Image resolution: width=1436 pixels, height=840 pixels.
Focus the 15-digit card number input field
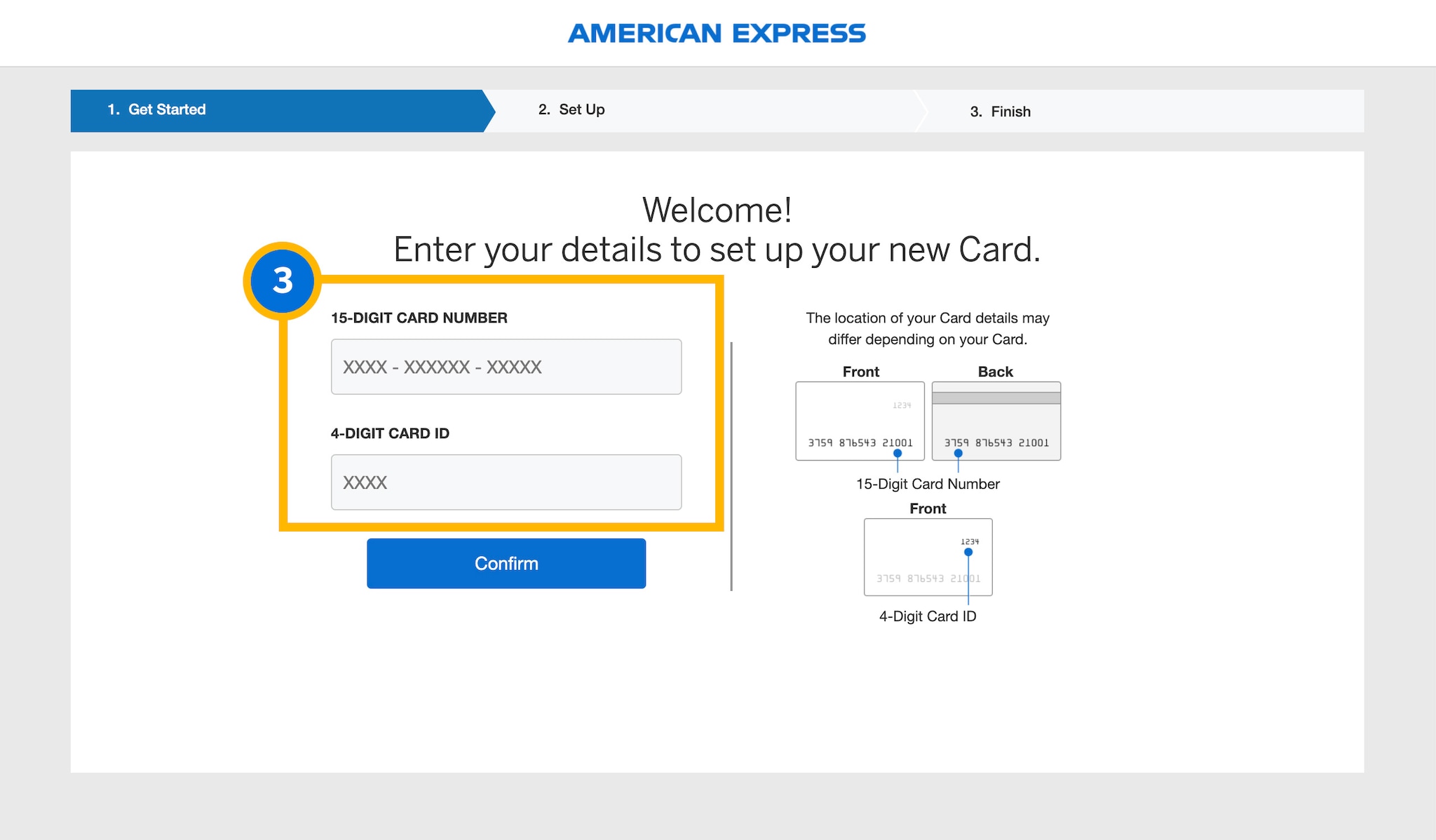coord(506,367)
